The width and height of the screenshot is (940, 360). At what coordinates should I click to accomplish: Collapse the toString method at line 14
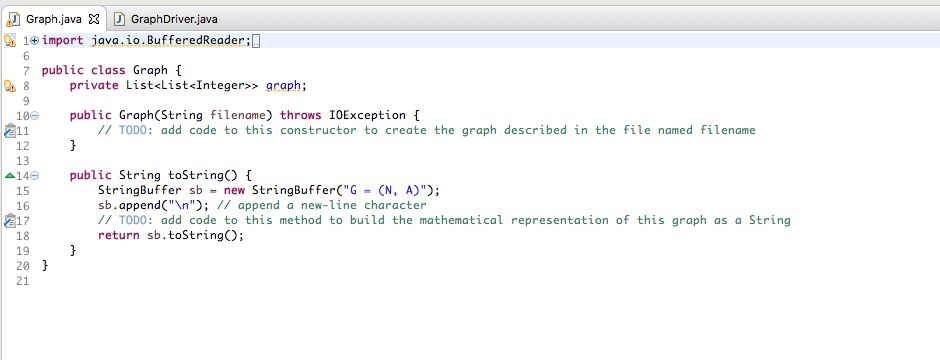click(35, 176)
